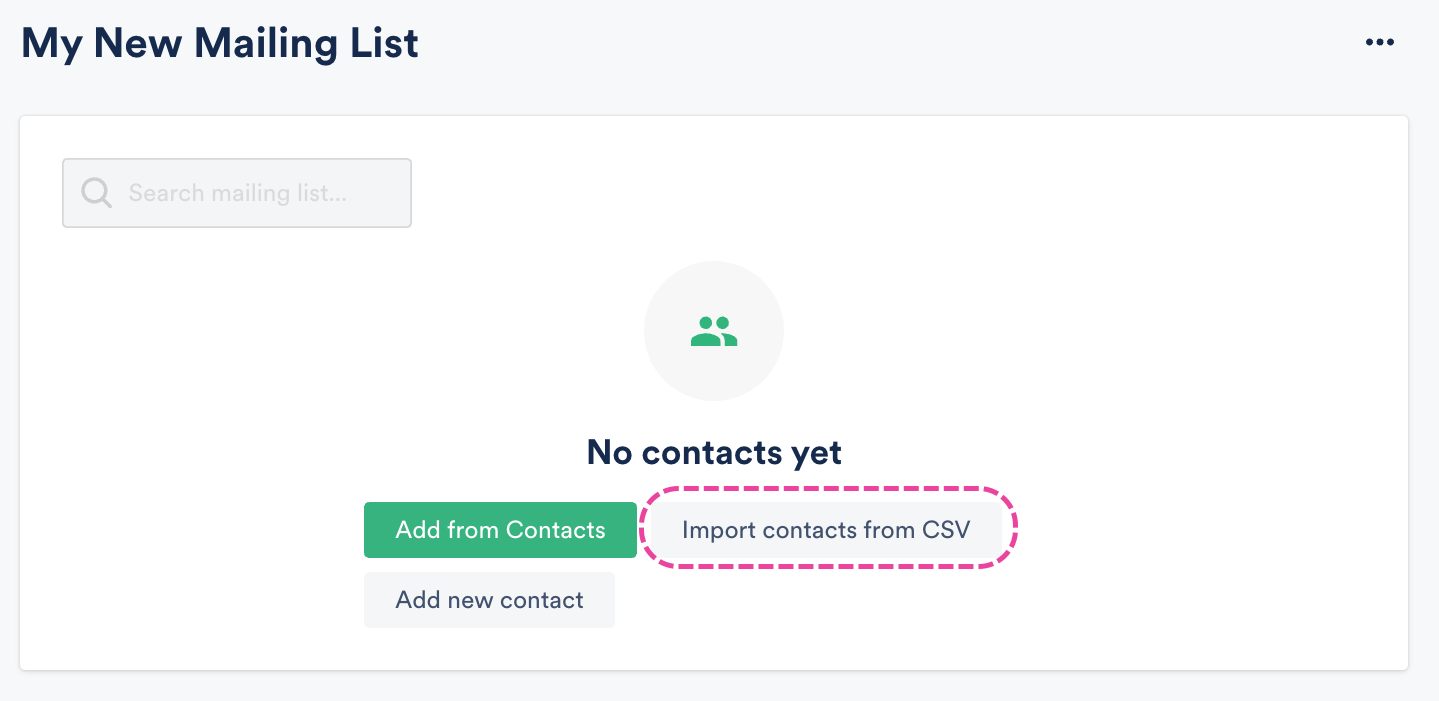1439x701 pixels.
Task: Click the No contacts yet heading
Action: (x=714, y=453)
